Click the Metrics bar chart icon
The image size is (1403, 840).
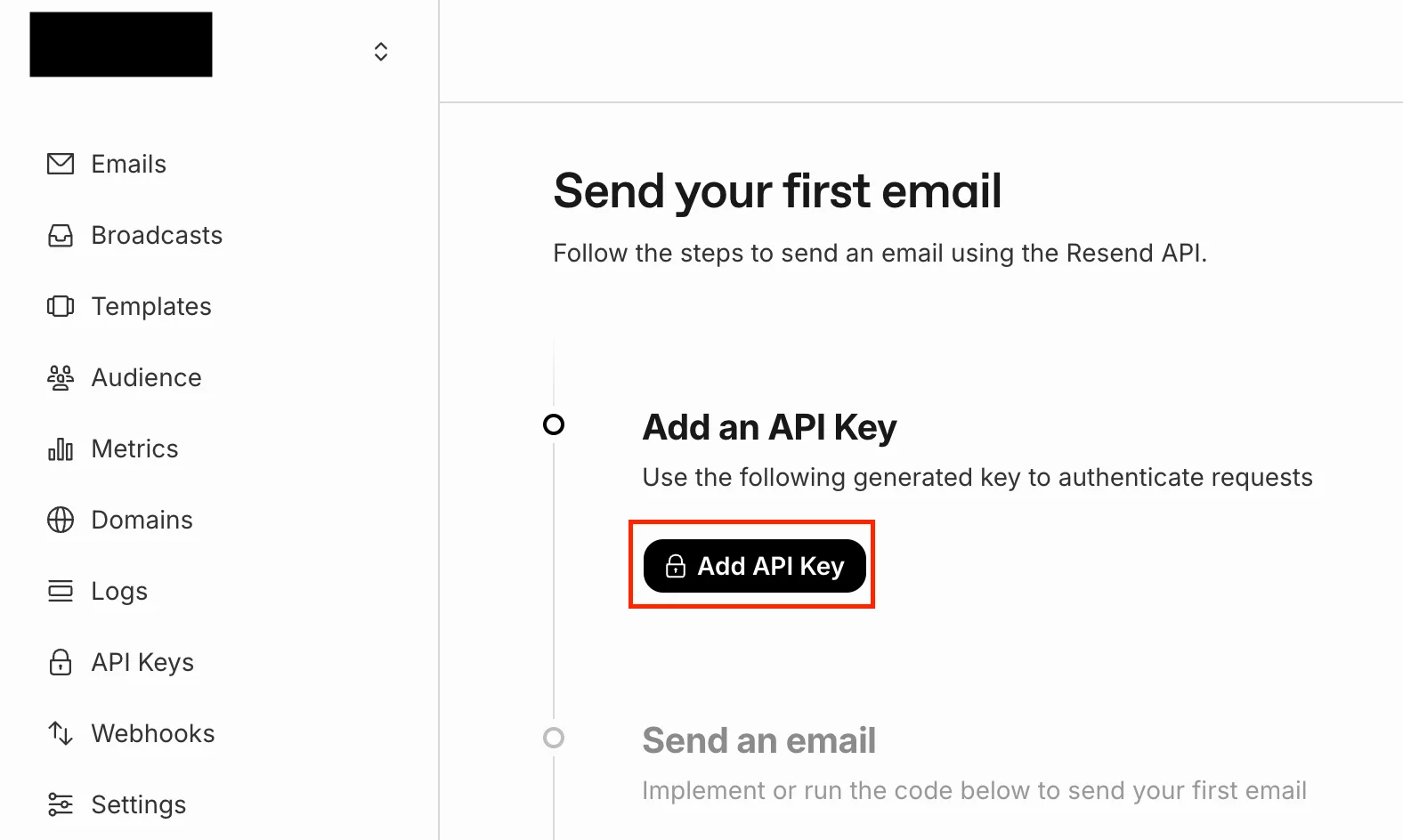point(61,448)
